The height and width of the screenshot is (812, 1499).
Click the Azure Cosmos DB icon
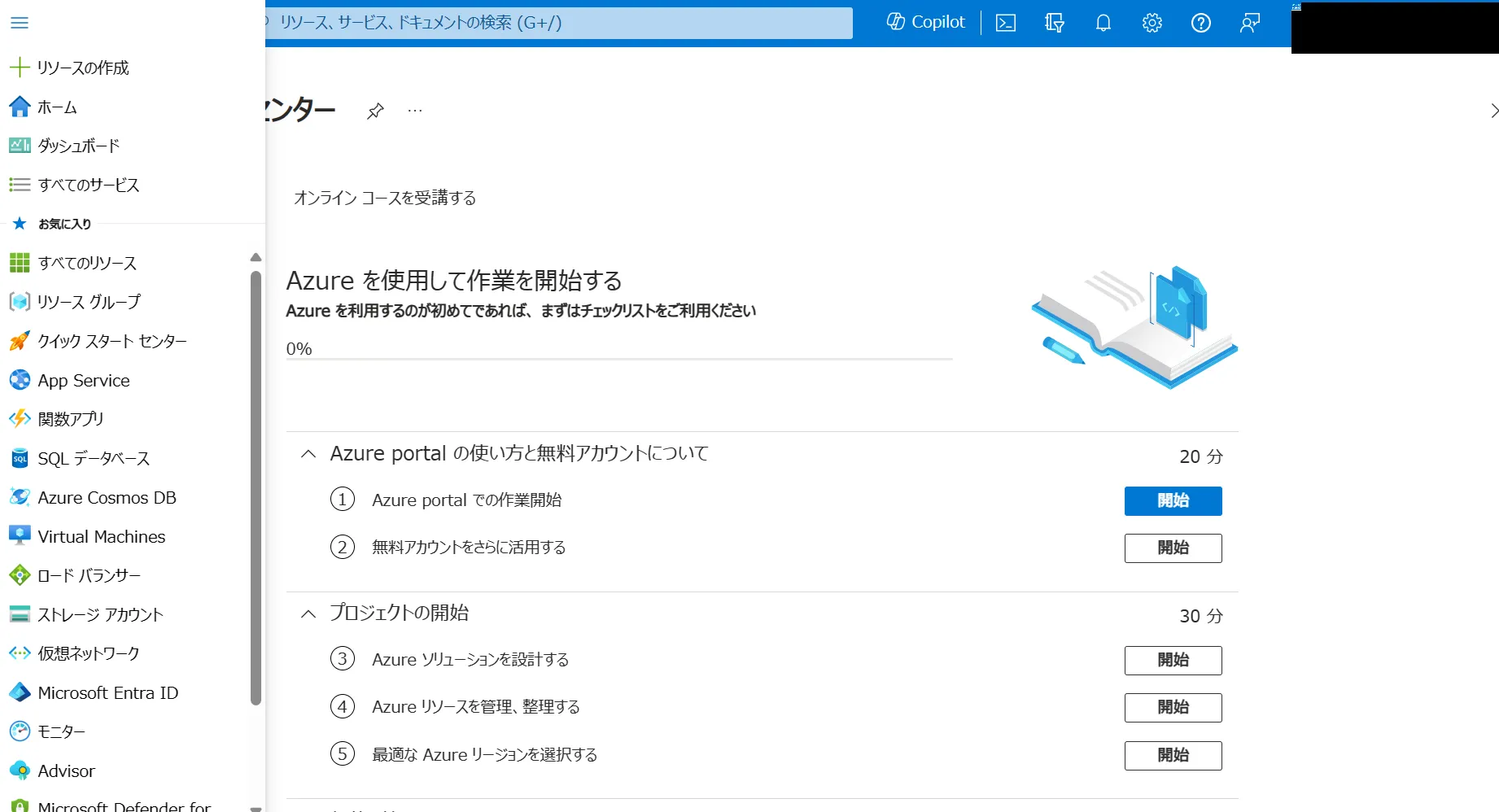coord(20,497)
